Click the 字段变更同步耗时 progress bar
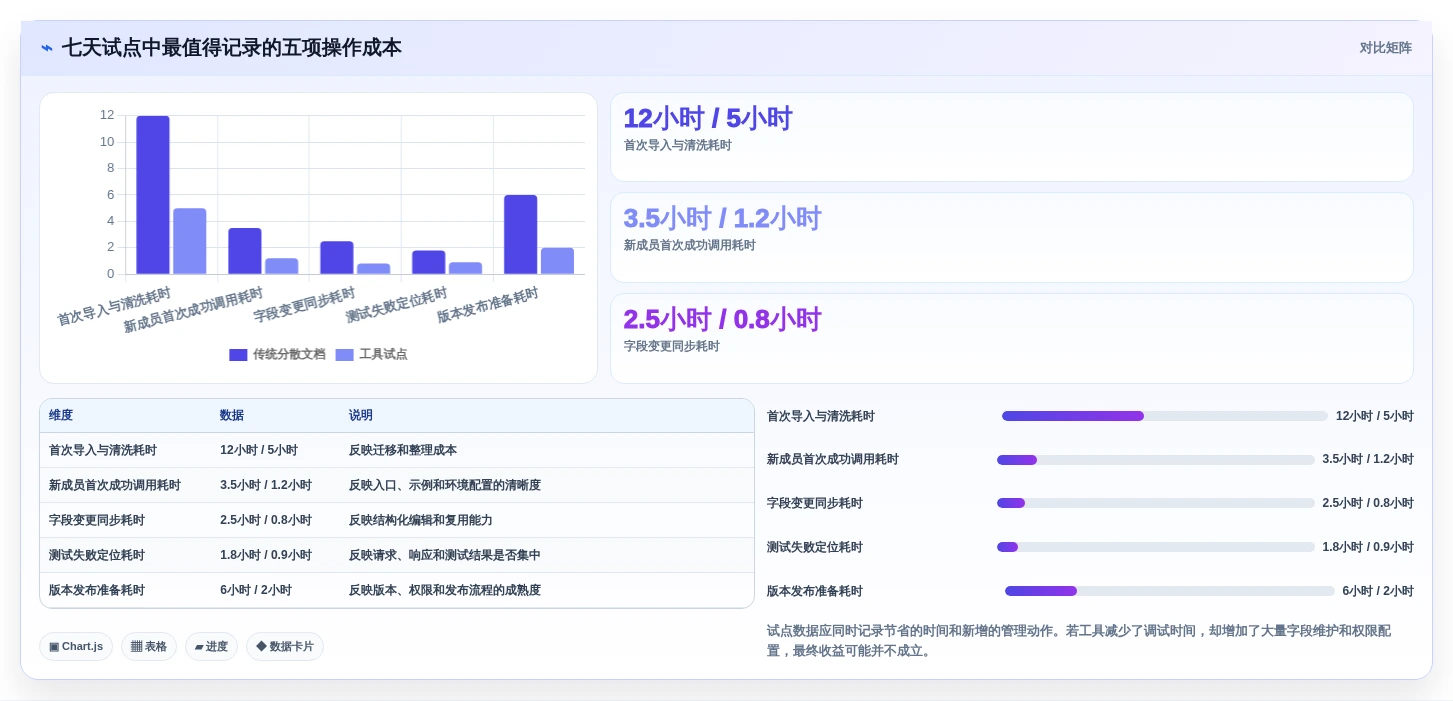 [x=1156, y=503]
